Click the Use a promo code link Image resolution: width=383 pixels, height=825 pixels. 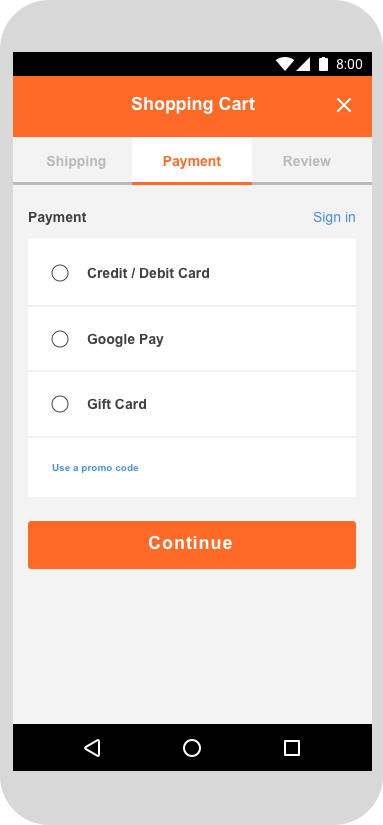tap(95, 468)
